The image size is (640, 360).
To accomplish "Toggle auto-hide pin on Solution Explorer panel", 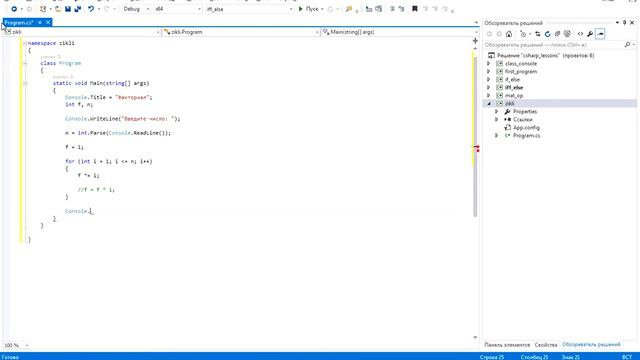I will (624, 23).
